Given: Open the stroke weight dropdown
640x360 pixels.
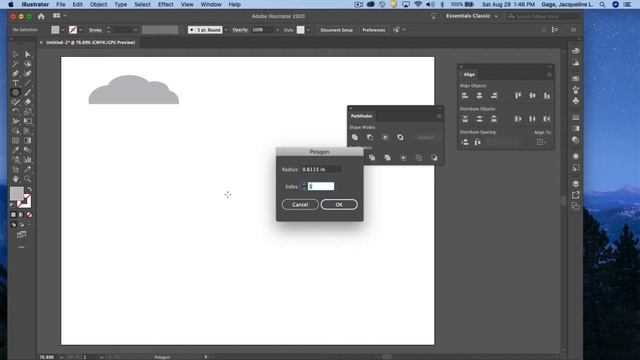Looking at the screenshot, I should 136,30.
